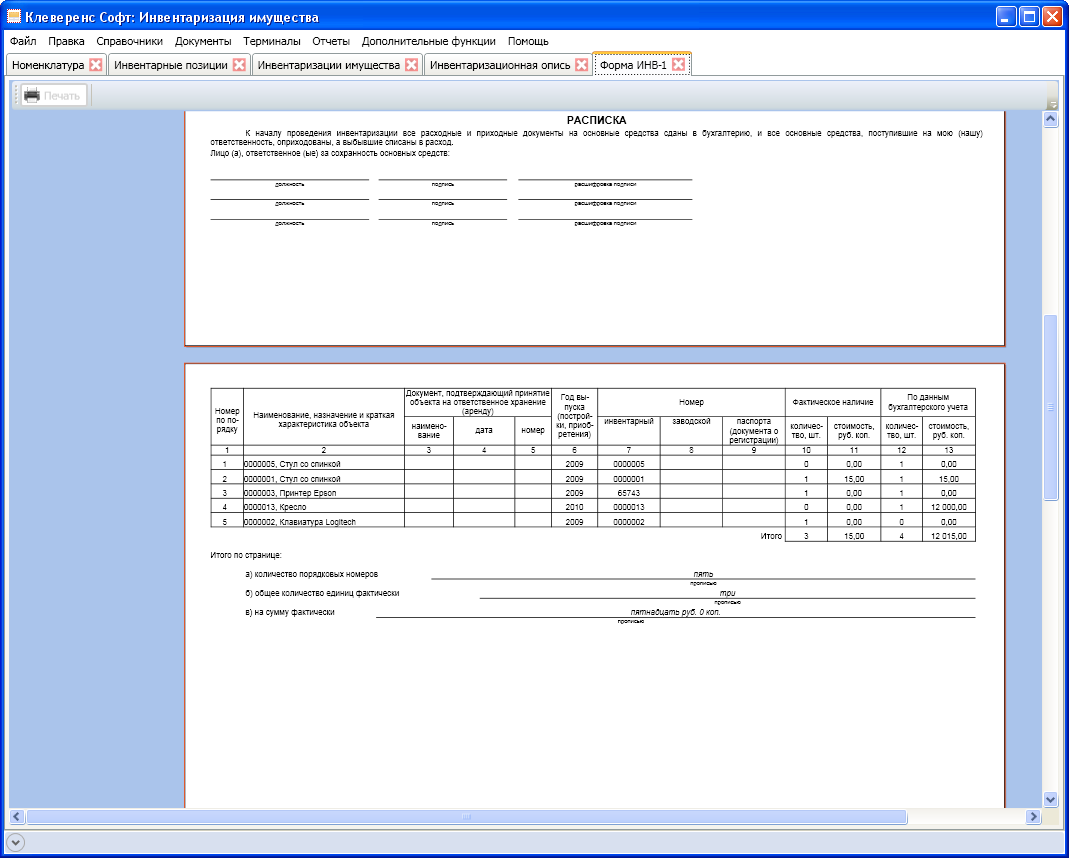Click 'а) количество порядковых номеров' line
Image resolution: width=1069 pixels, height=858 pixels.
pyautogui.click(x=312, y=574)
